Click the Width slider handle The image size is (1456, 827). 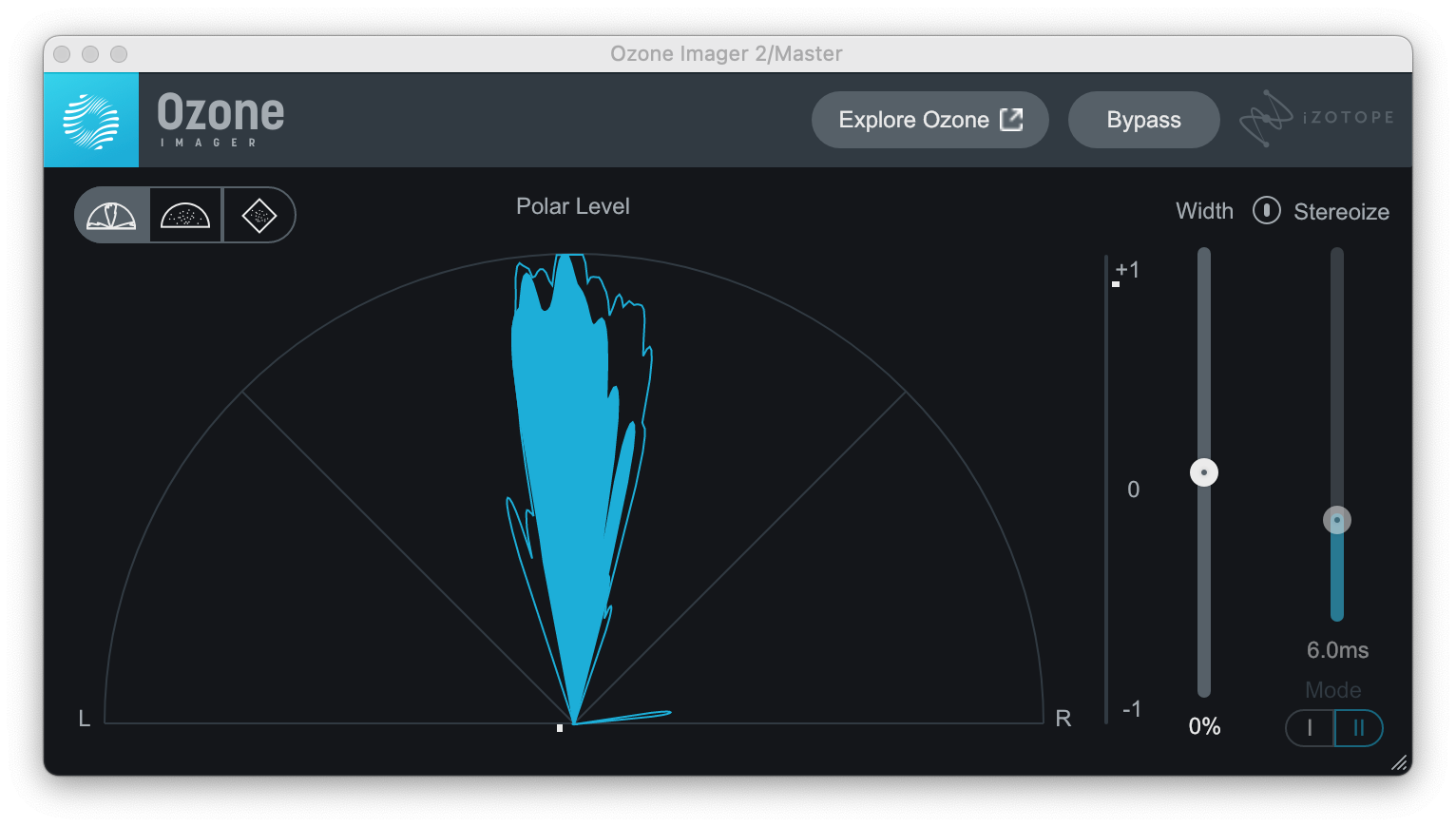[1204, 472]
